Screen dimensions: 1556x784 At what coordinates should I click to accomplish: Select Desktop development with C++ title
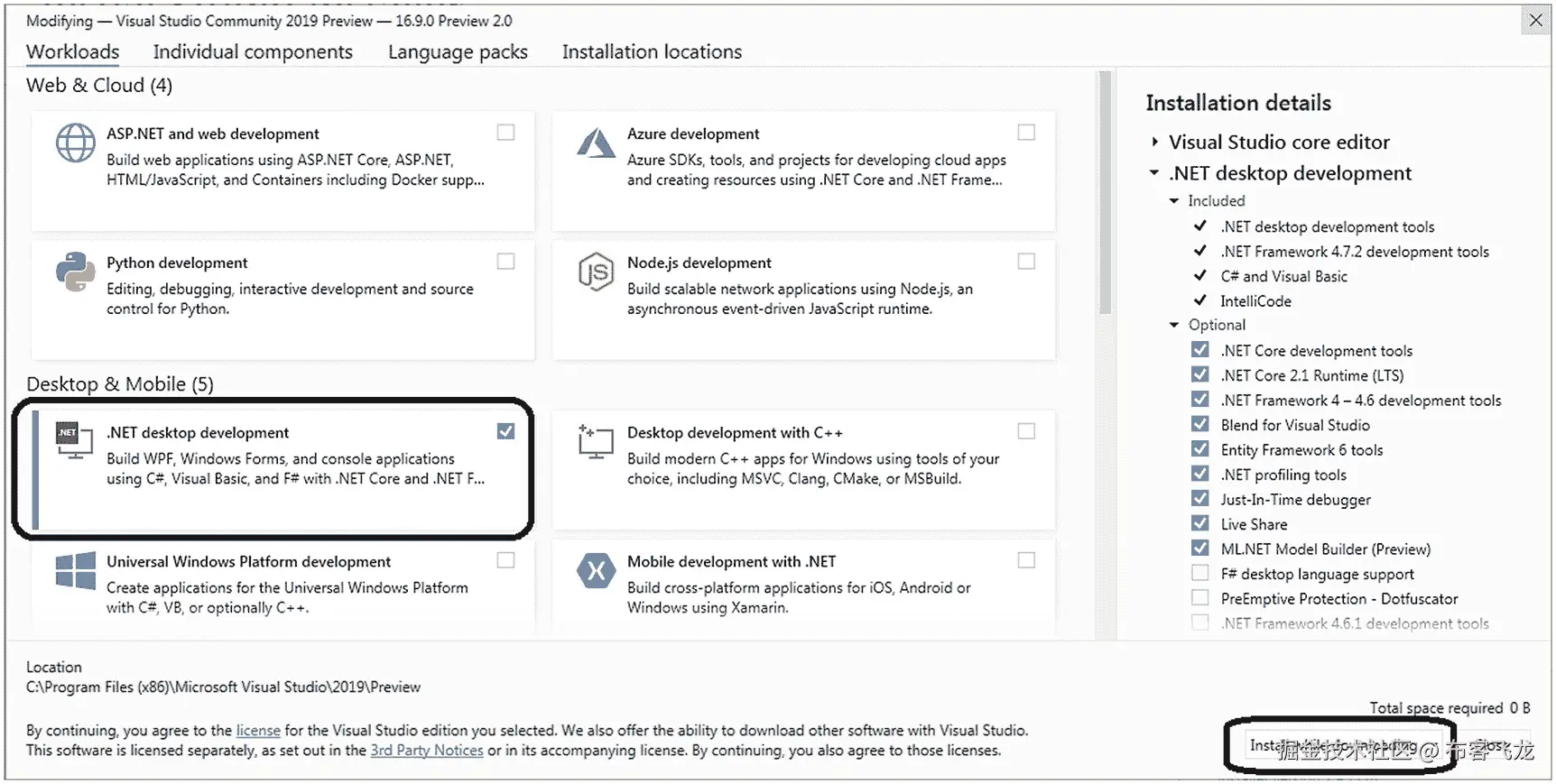(735, 432)
